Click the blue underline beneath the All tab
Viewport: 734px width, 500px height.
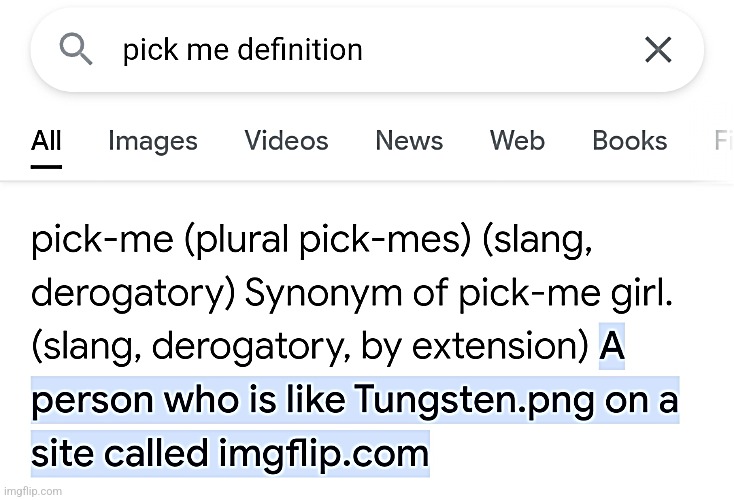[46, 165]
